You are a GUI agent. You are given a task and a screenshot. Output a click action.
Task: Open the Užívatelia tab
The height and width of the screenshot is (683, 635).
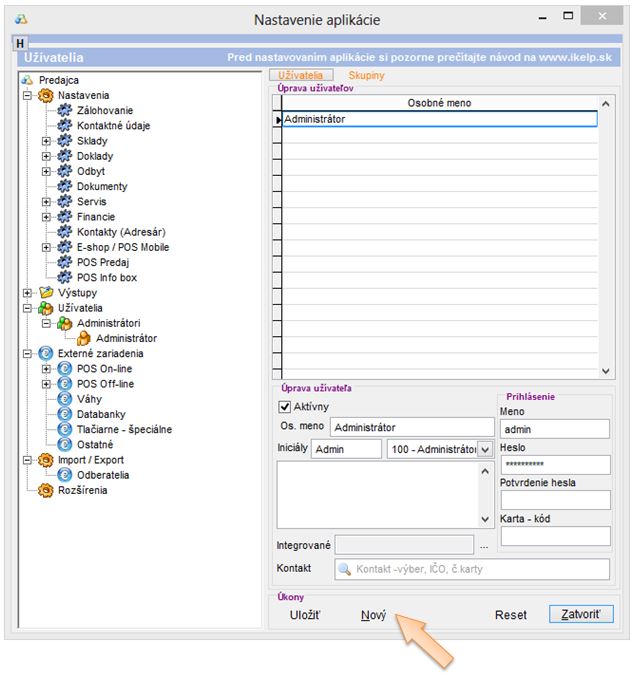click(x=301, y=75)
